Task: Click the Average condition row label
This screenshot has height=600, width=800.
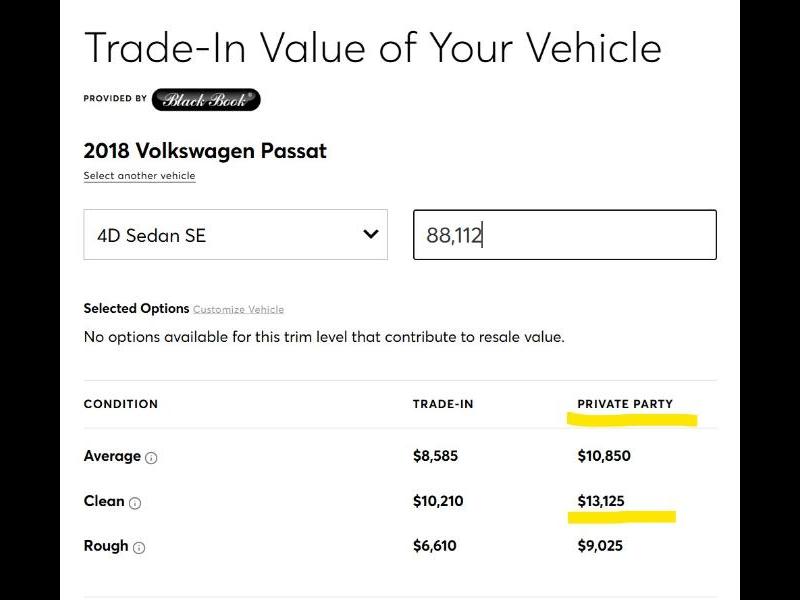Action: (x=113, y=456)
